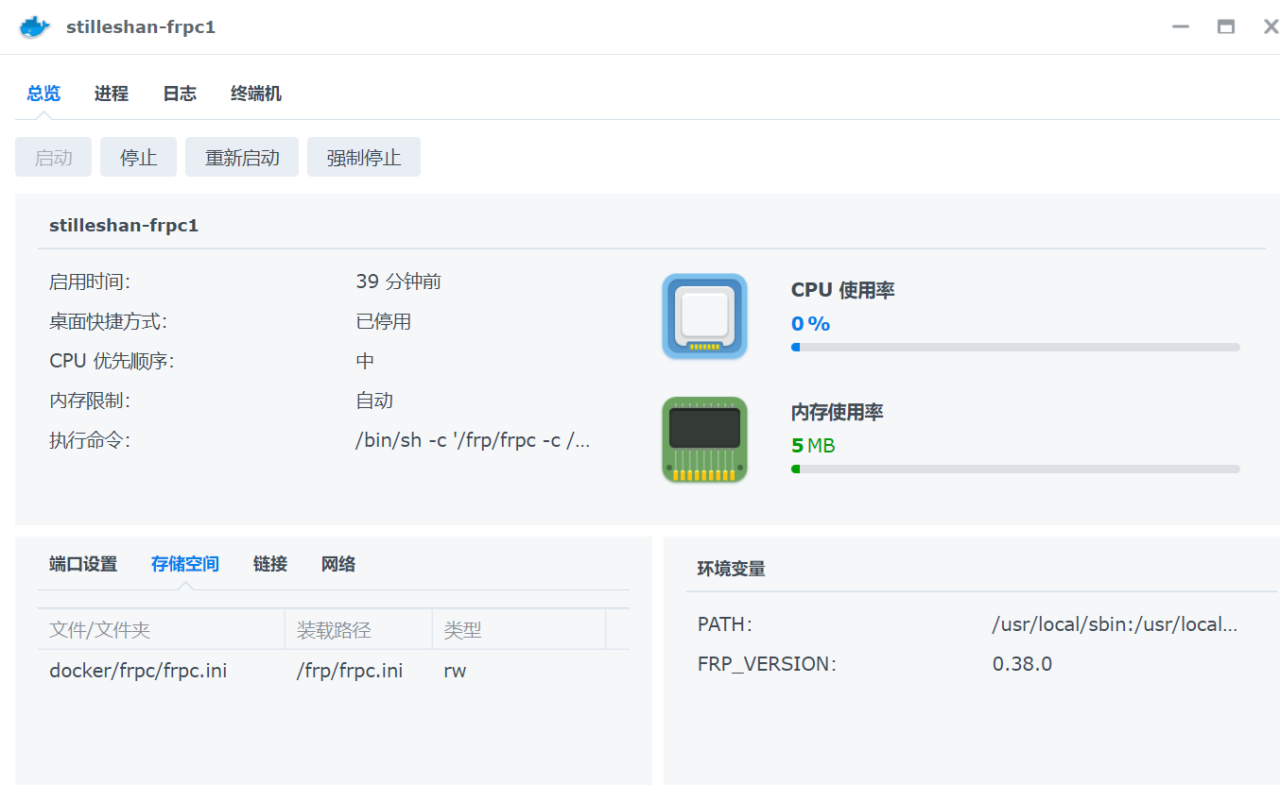
Task: Click the 内存使用率 label
Action: 836,412
